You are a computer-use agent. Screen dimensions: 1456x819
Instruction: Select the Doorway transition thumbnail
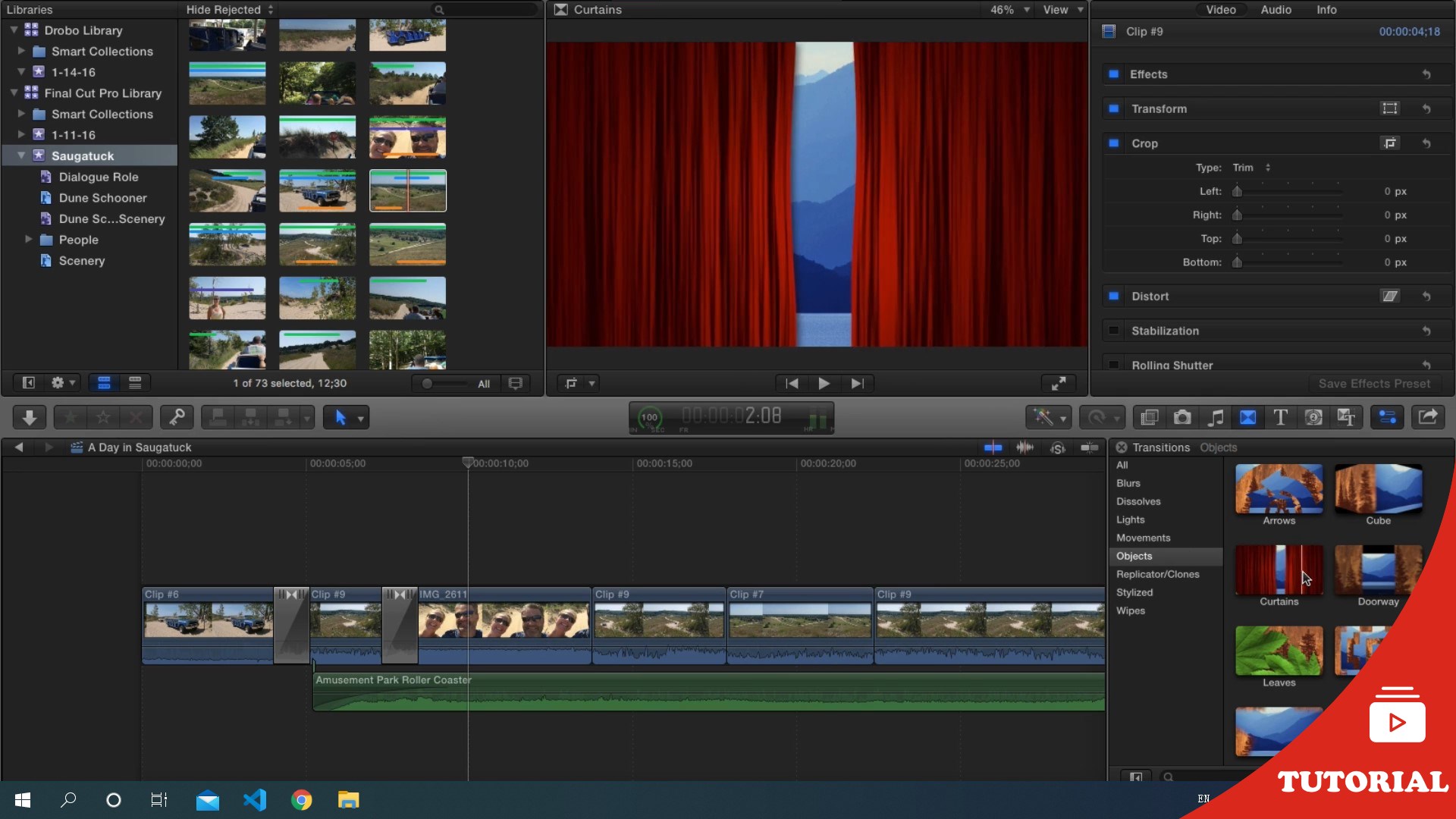pyautogui.click(x=1377, y=570)
